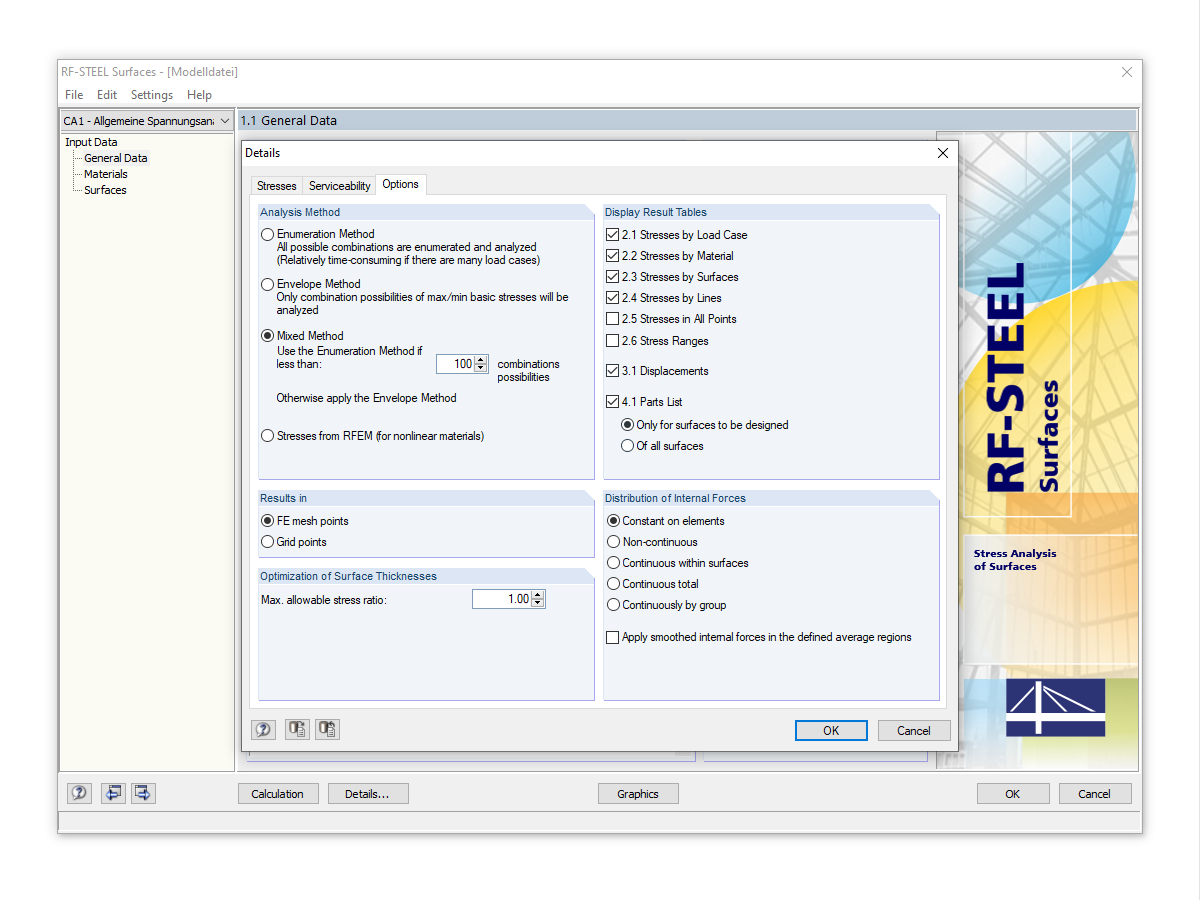
Task: Click the save-as-default parameters icon
Action: pos(297,729)
